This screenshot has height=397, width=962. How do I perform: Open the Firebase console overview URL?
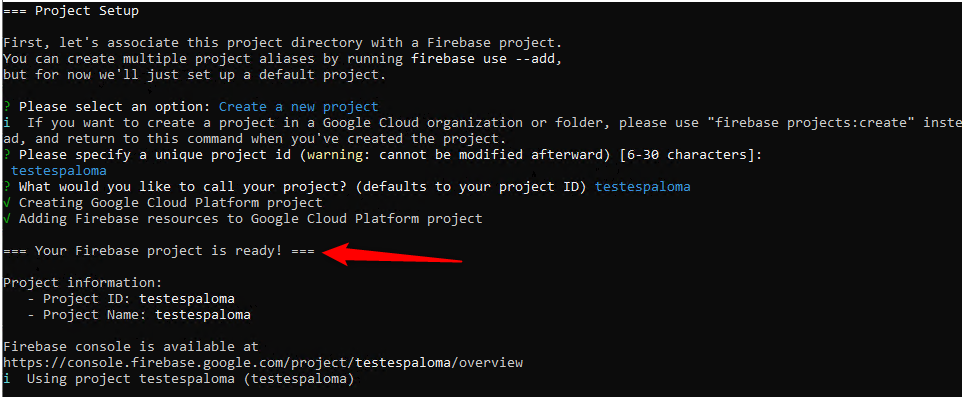tap(263, 363)
